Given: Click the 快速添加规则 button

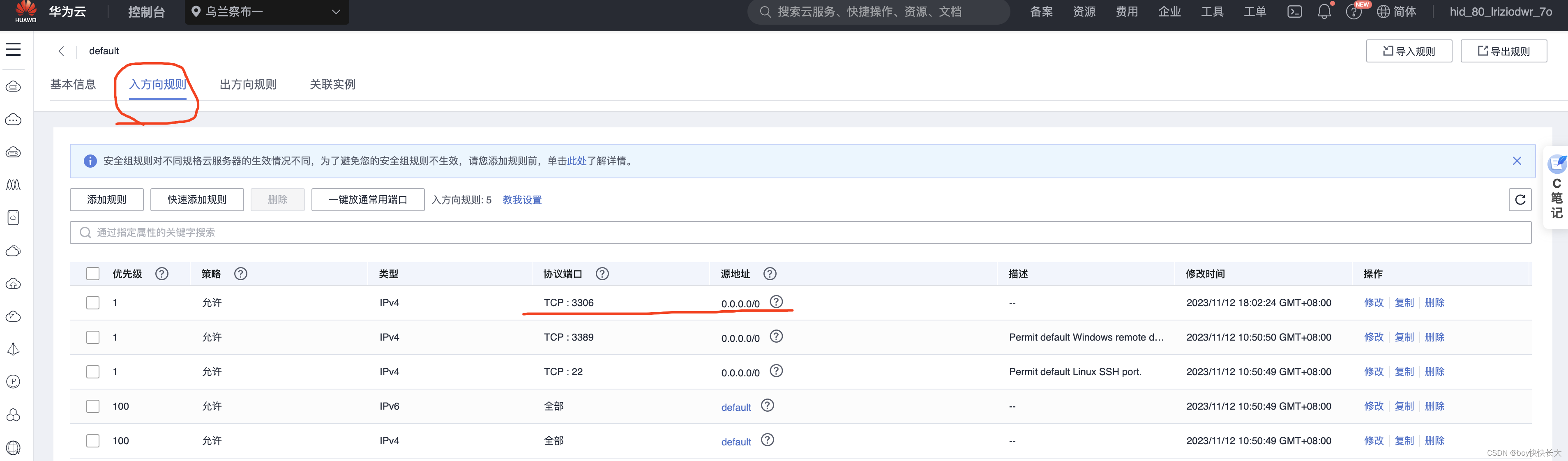Looking at the screenshot, I should click(x=197, y=200).
